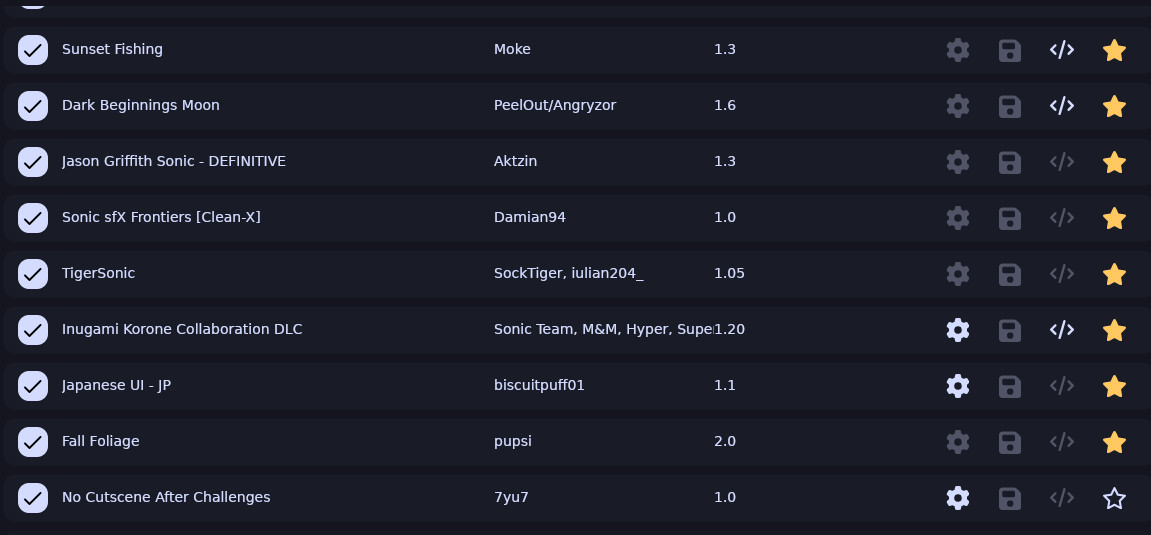
Task: Click configure gear for Japanese UI - JP
Action: pyautogui.click(x=958, y=385)
